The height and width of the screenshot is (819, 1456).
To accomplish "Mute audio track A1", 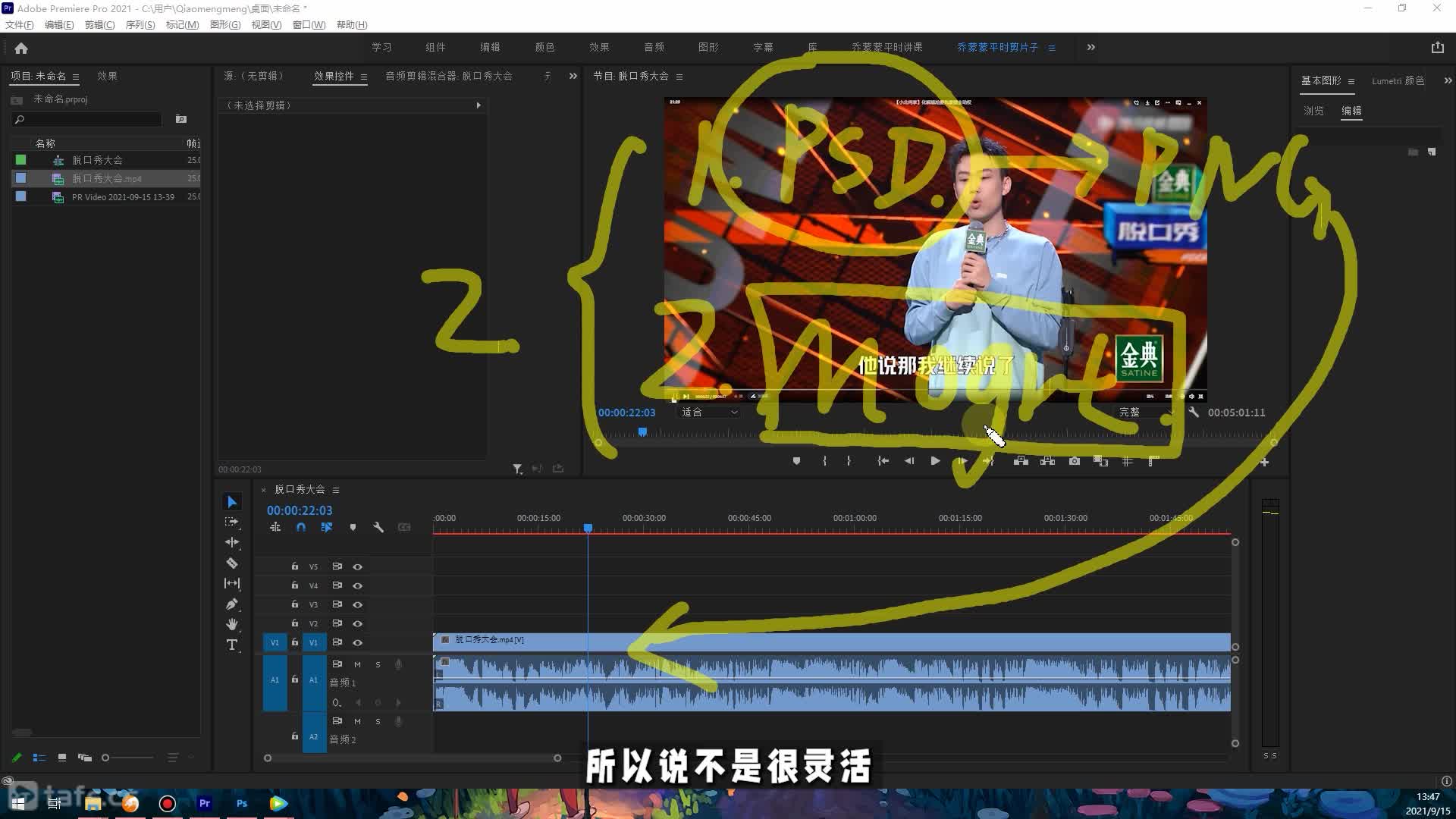I will tap(357, 664).
